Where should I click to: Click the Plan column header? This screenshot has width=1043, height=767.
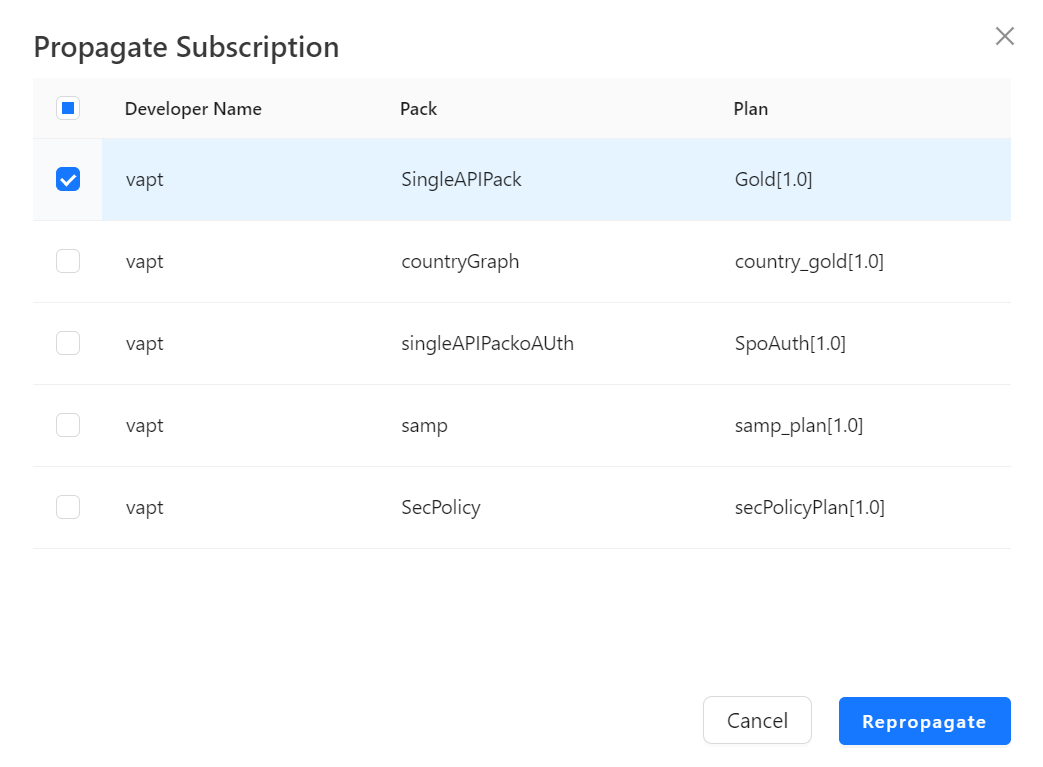pyautogui.click(x=750, y=109)
